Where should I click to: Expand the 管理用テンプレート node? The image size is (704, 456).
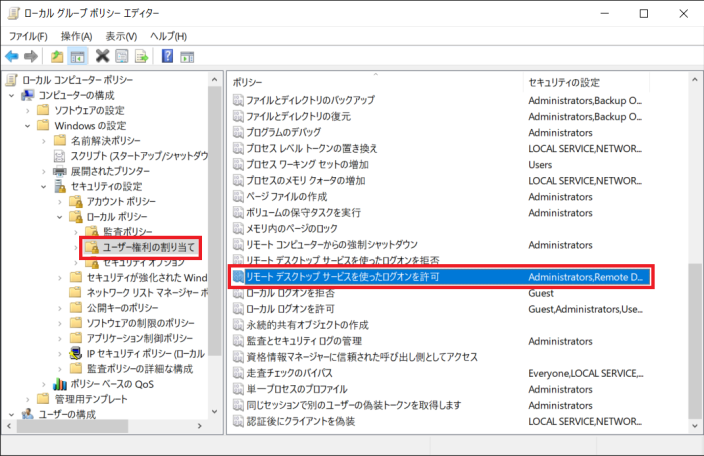coord(28,399)
